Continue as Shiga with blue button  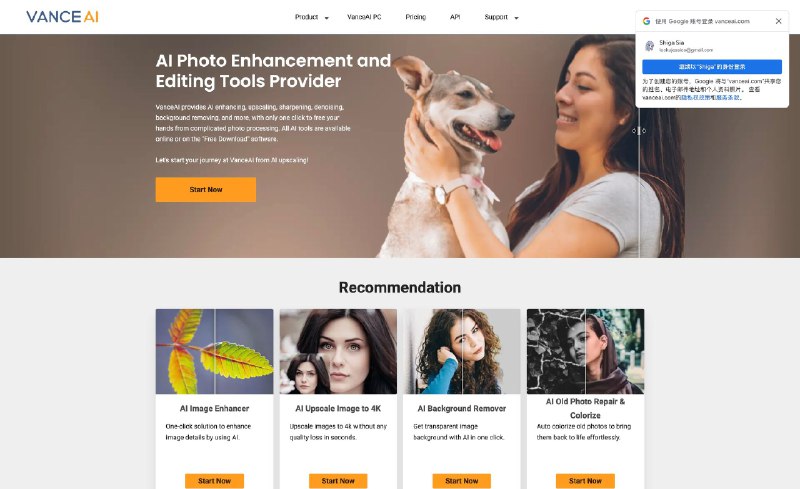point(712,67)
